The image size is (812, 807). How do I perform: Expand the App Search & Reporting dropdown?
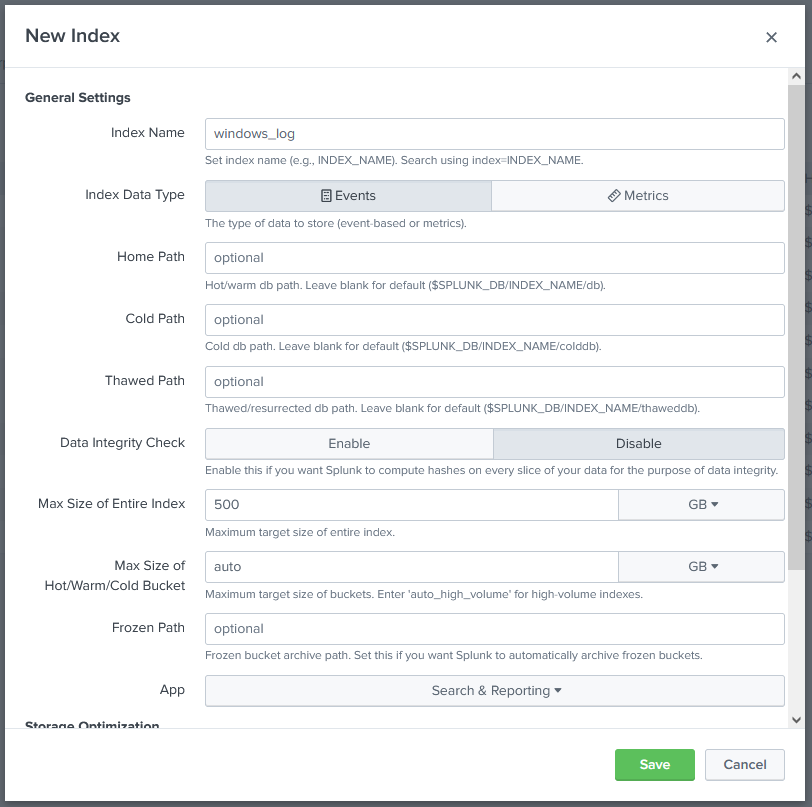point(495,691)
